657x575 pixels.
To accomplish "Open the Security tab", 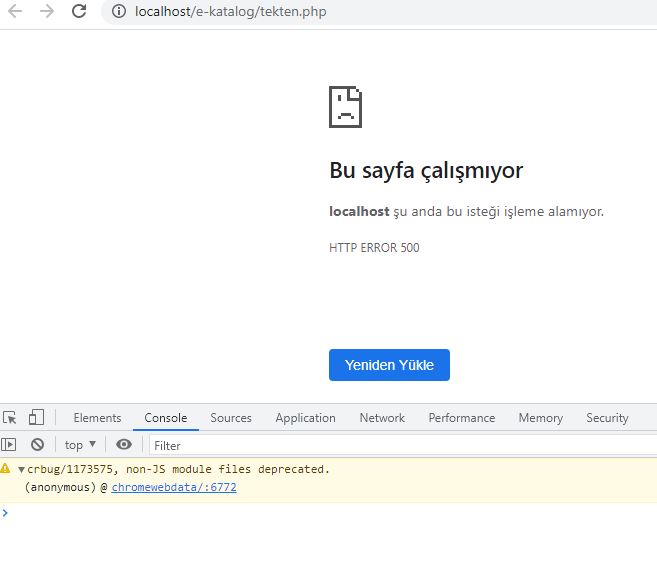I will (607, 418).
